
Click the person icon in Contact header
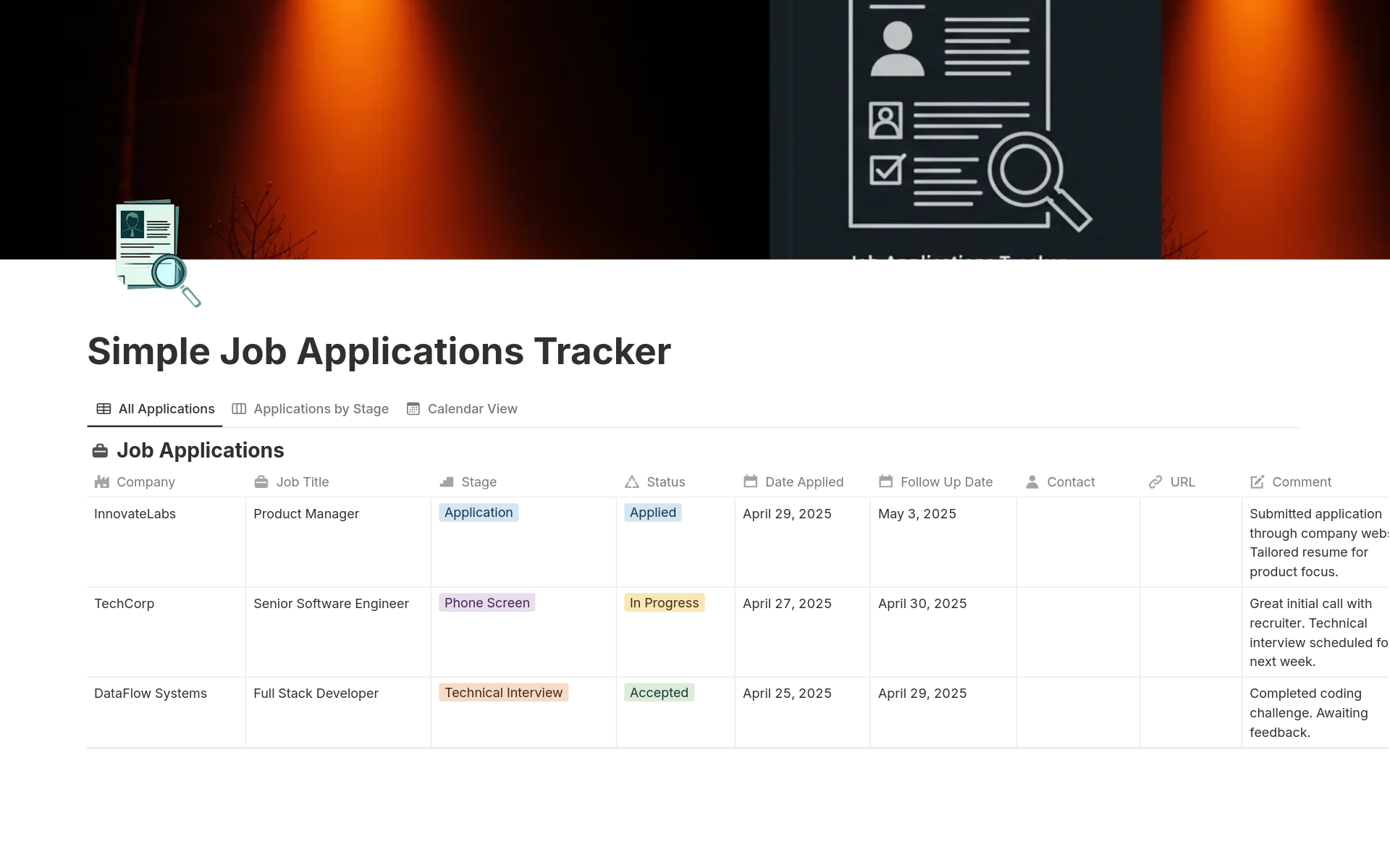click(1032, 482)
